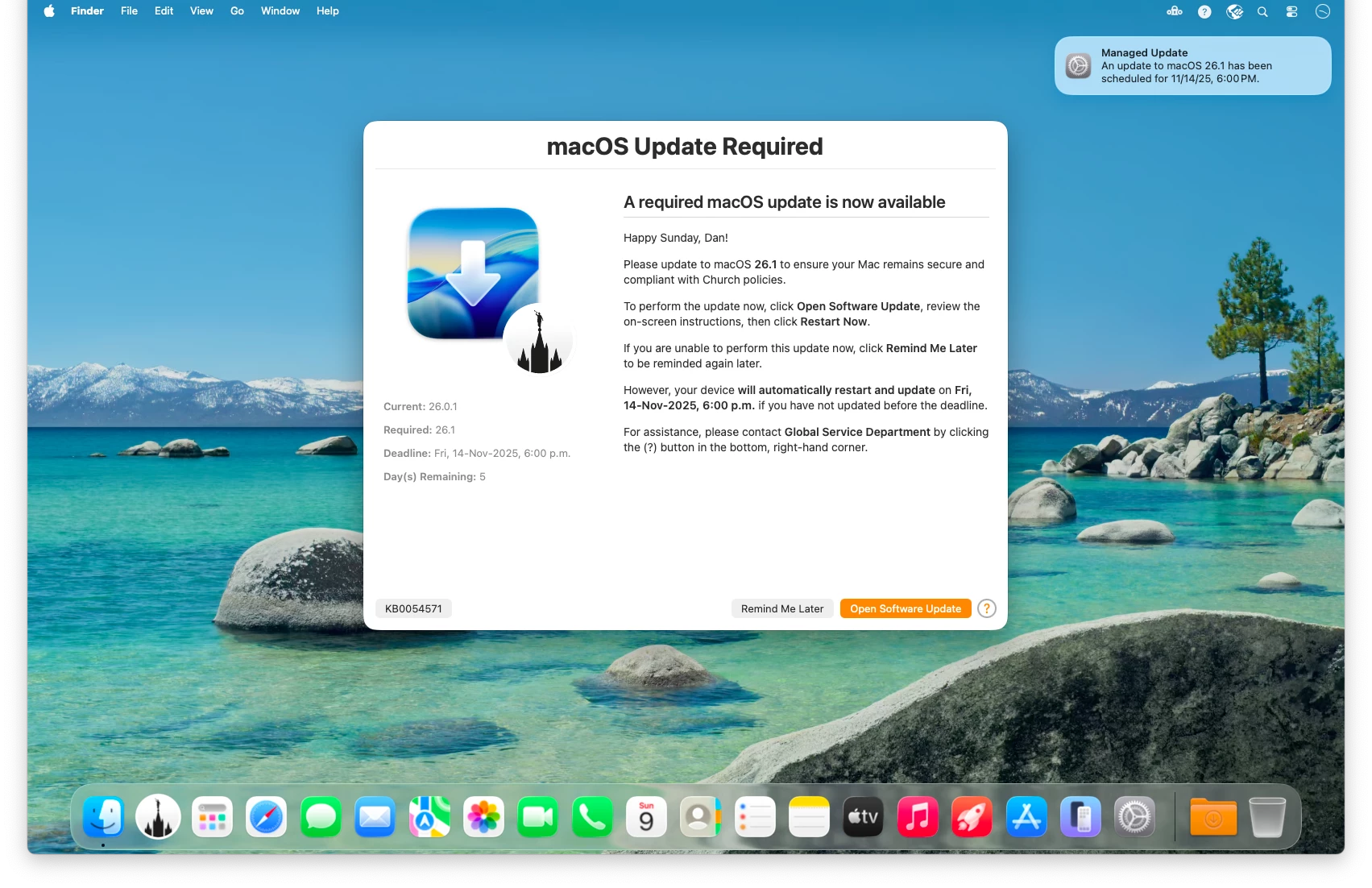The image size is (1372, 888).
Task: Open Photos from the Dock
Action: pyautogui.click(x=483, y=817)
